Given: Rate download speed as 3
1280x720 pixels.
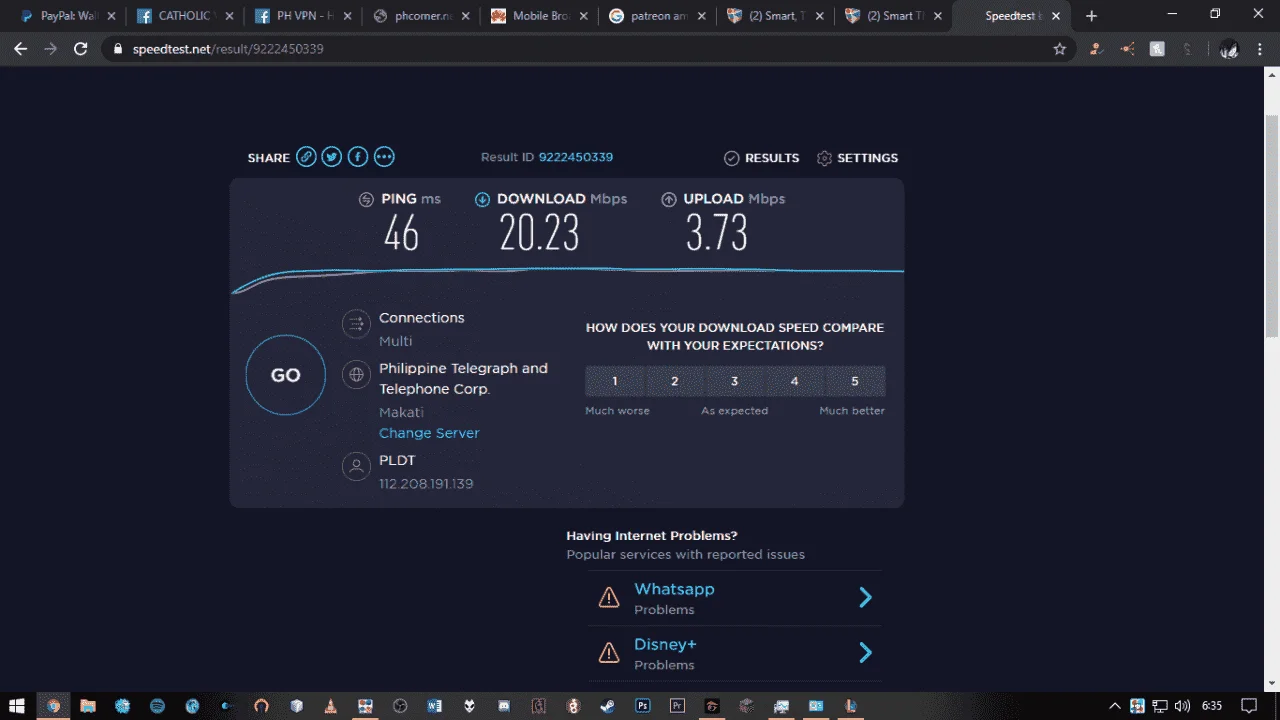Looking at the screenshot, I should pos(735,381).
